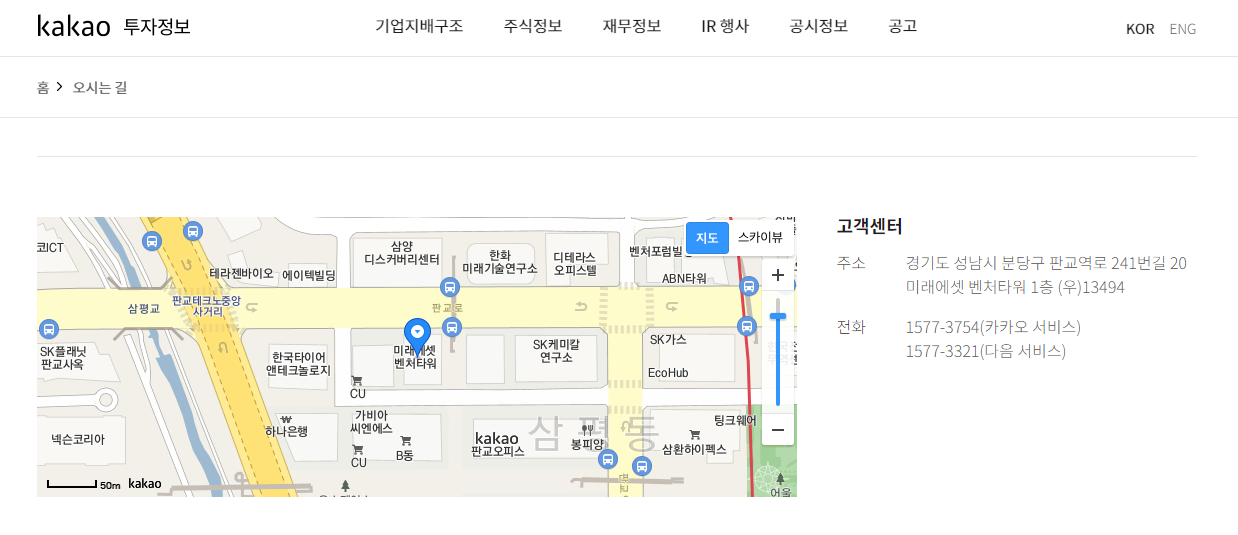Click bus stop icon below 삼양 디스커버리센터
Screen dimensions: 1238x535
click(449, 287)
